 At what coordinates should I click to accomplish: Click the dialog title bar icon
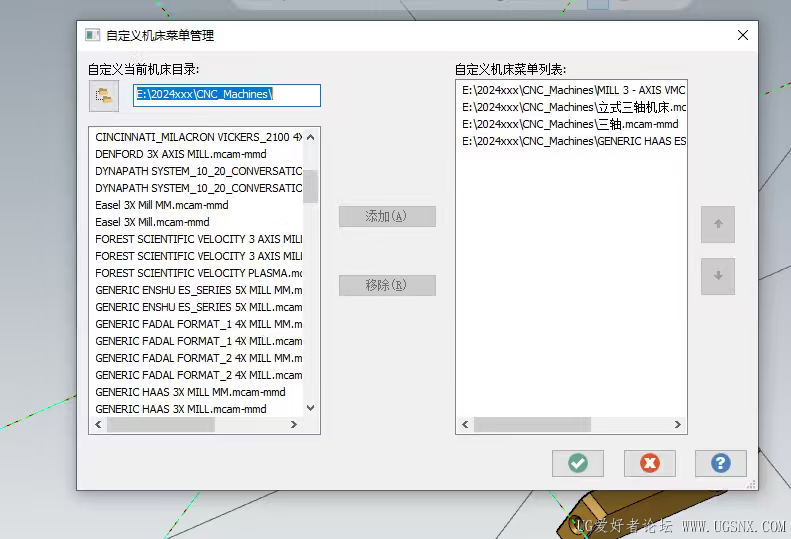92,35
